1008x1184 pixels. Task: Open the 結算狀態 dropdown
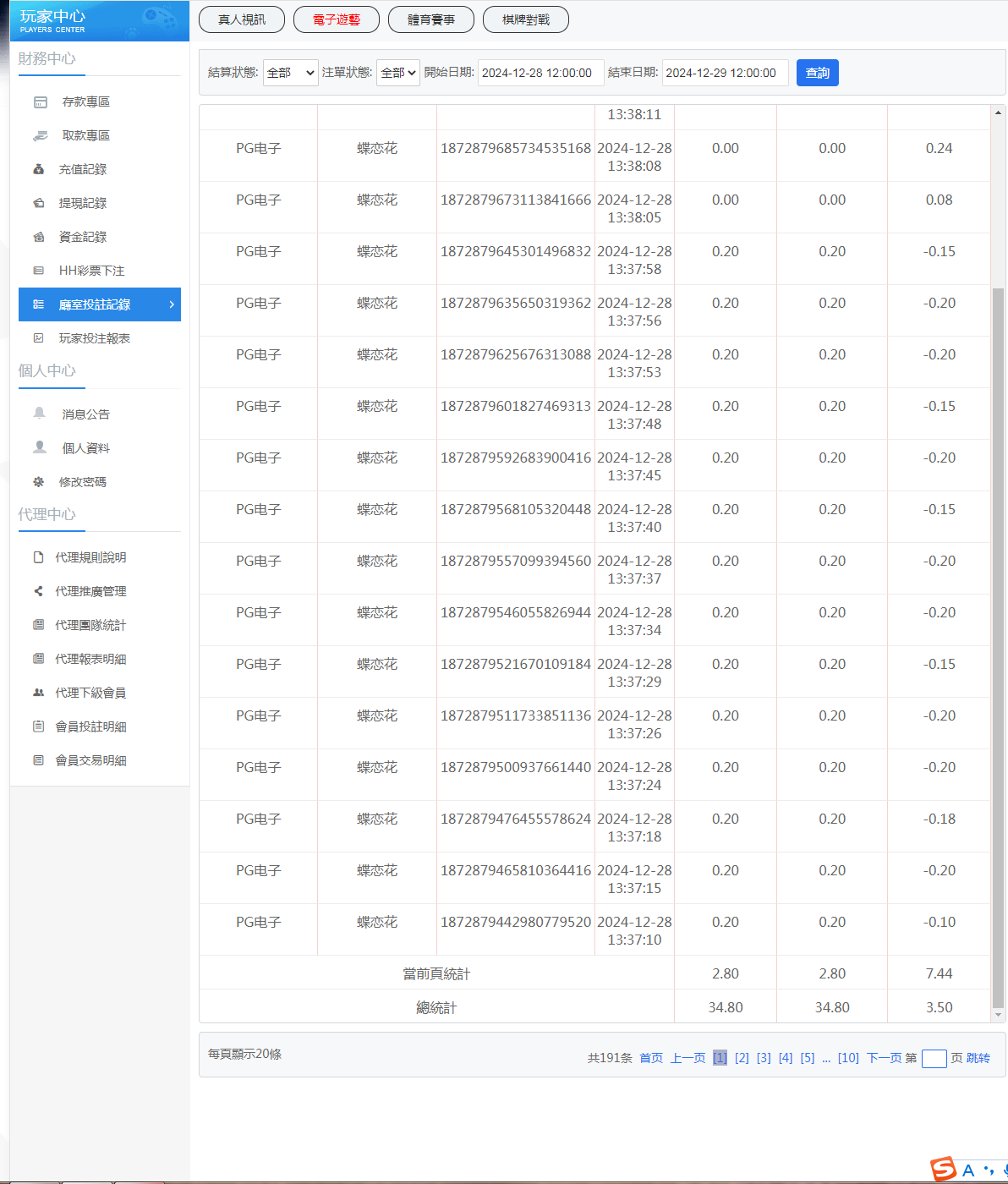click(x=290, y=73)
